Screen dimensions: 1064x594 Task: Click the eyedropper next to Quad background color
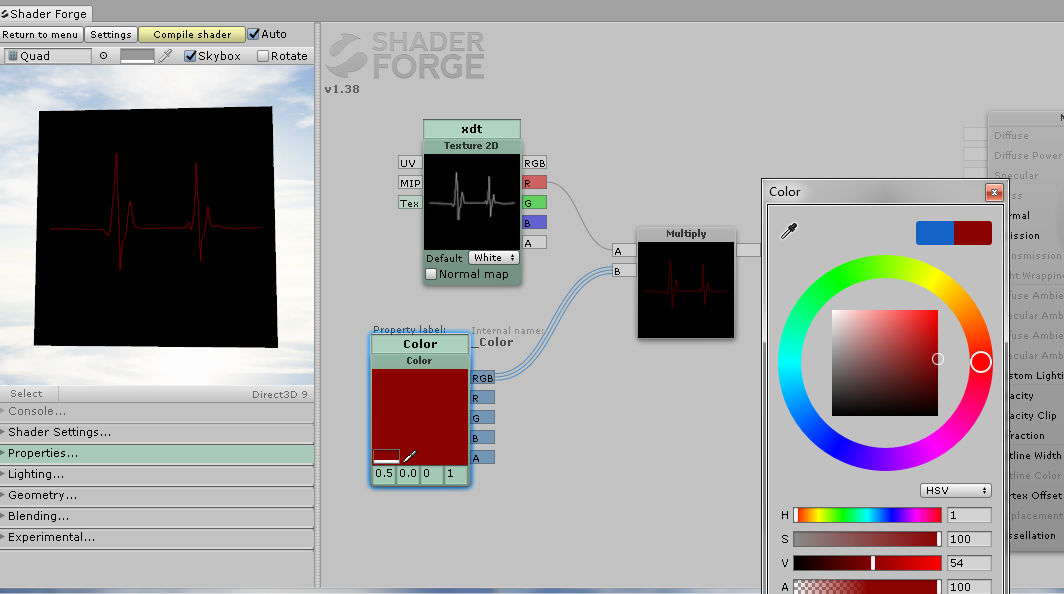coord(165,56)
